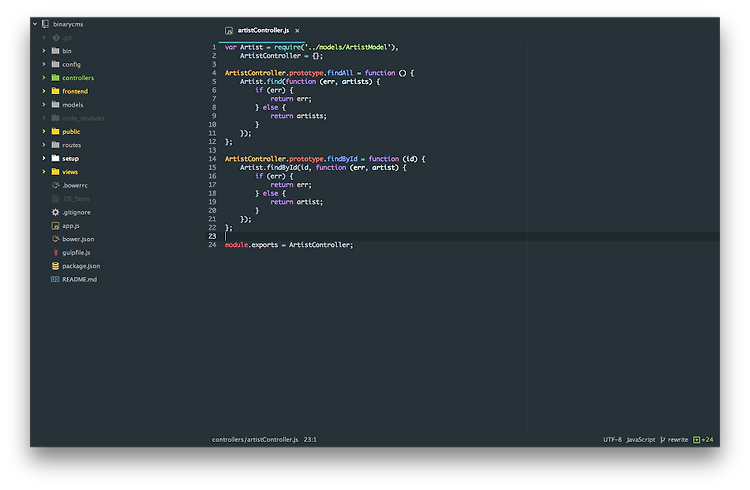Click 'findAll' in line 4

(340, 73)
